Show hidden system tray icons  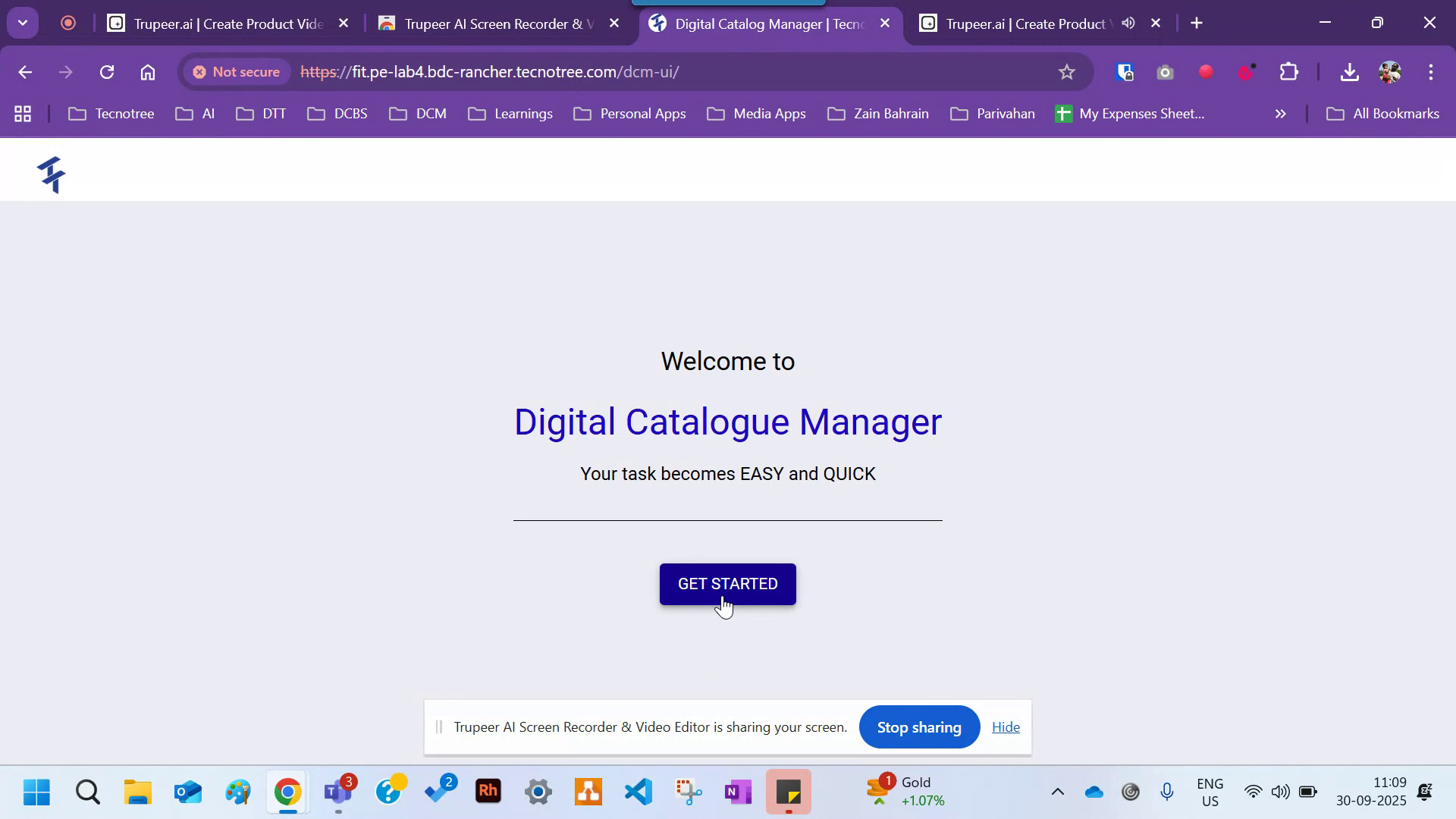[1058, 791]
